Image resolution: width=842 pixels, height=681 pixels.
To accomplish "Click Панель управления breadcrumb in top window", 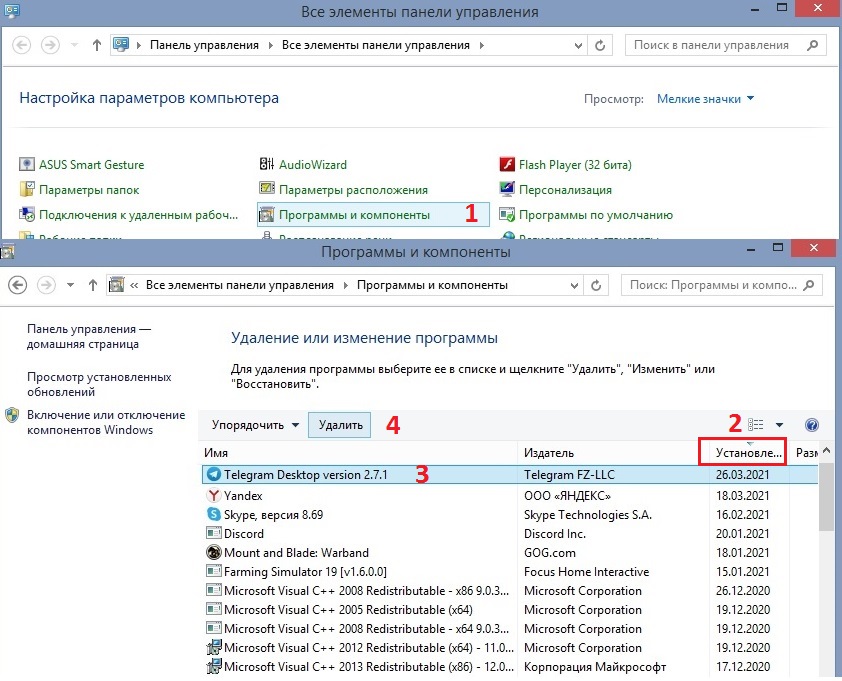I will pos(204,45).
